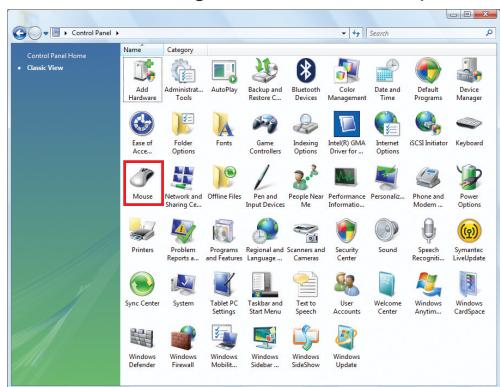Click the Back navigation button
This screenshot has width=500, height=387.
20,33
